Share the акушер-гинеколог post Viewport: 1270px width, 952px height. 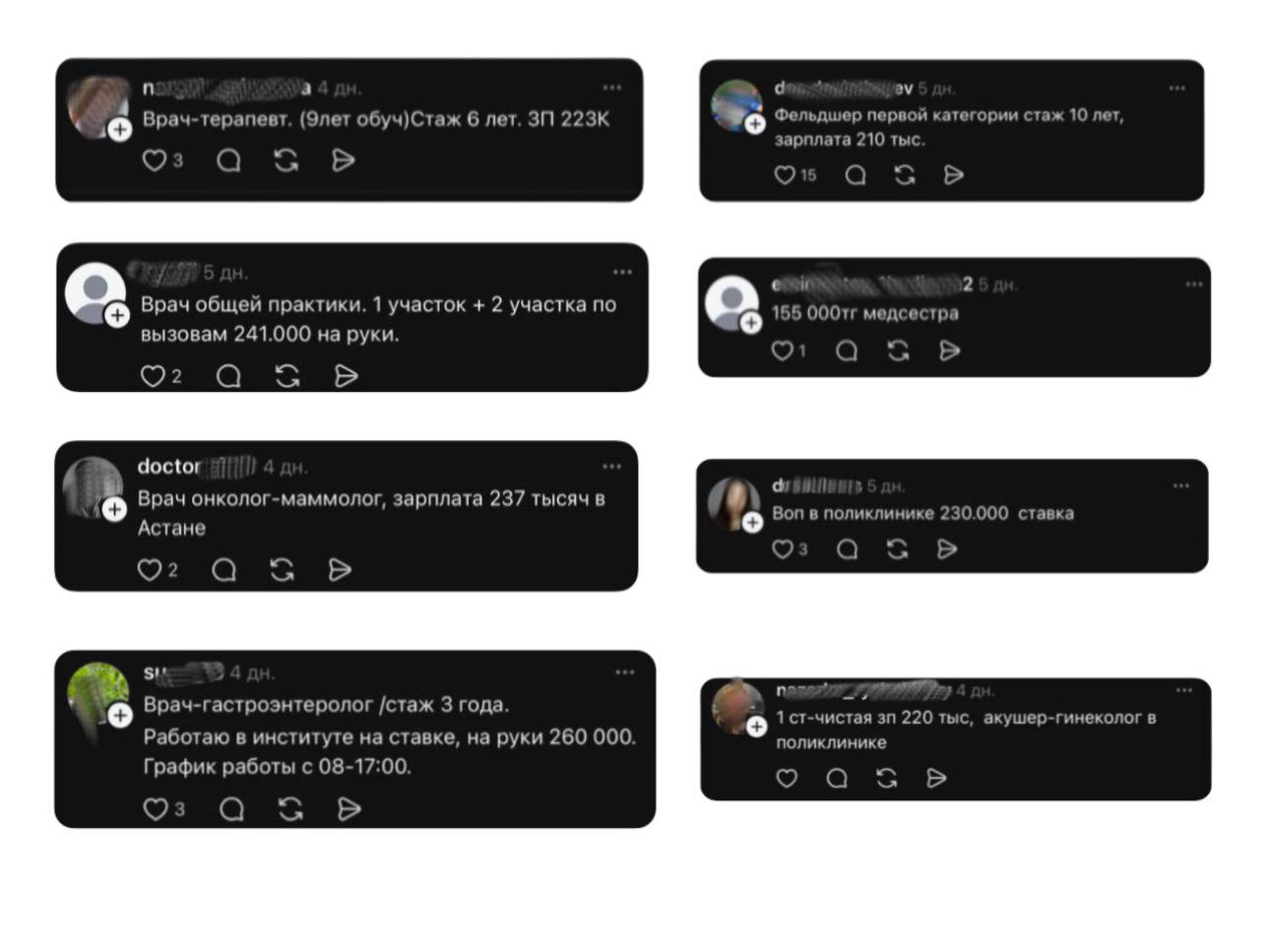pos(936,778)
